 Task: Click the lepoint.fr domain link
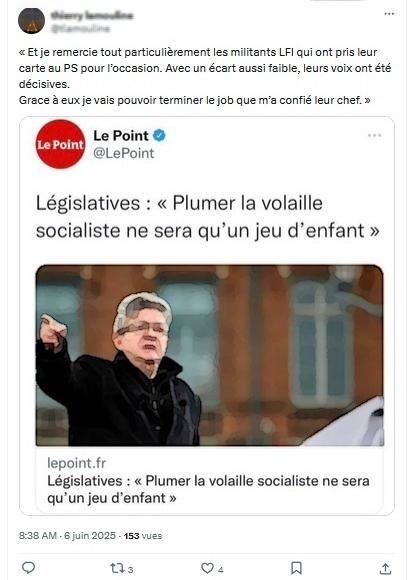coord(77,463)
